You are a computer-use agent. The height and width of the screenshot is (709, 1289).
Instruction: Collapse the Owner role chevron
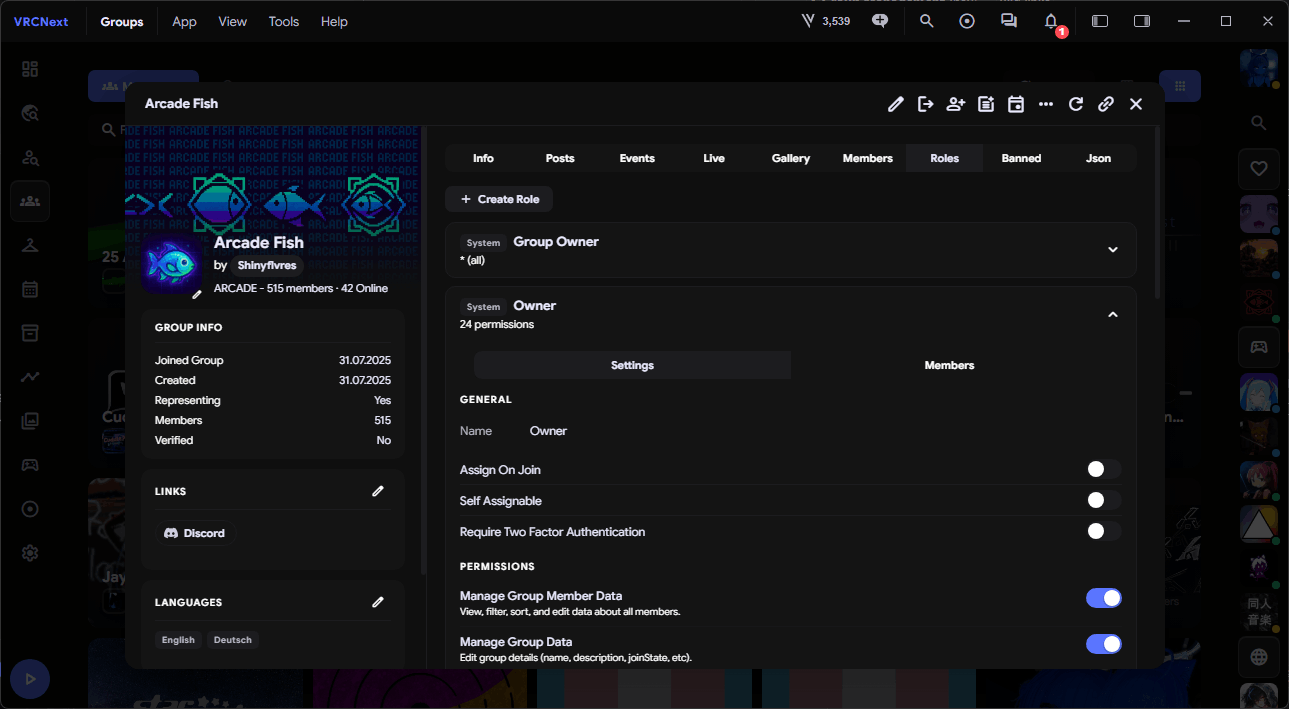(1113, 314)
